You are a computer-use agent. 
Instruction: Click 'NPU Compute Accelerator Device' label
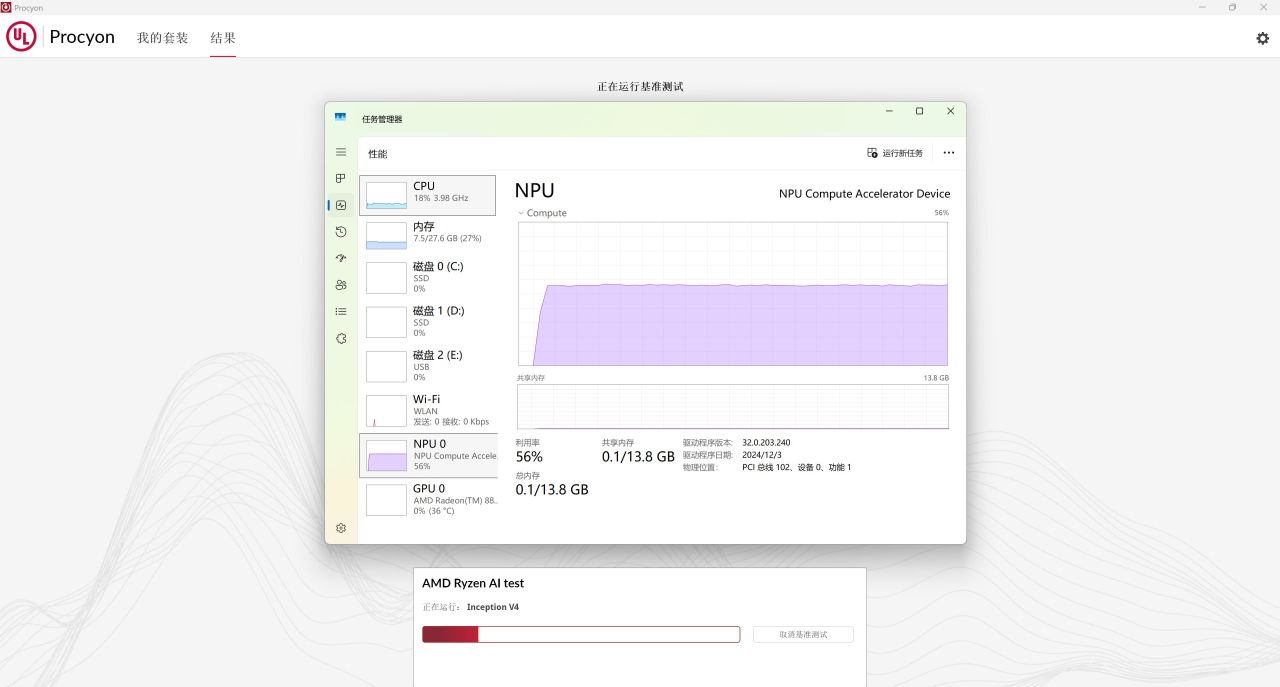865,194
